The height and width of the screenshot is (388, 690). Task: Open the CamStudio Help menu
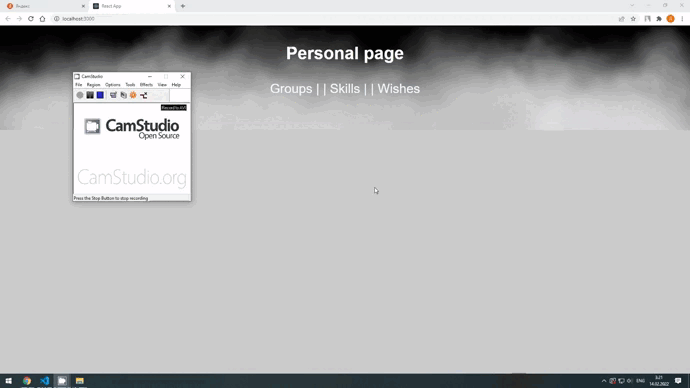coord(176,84)
